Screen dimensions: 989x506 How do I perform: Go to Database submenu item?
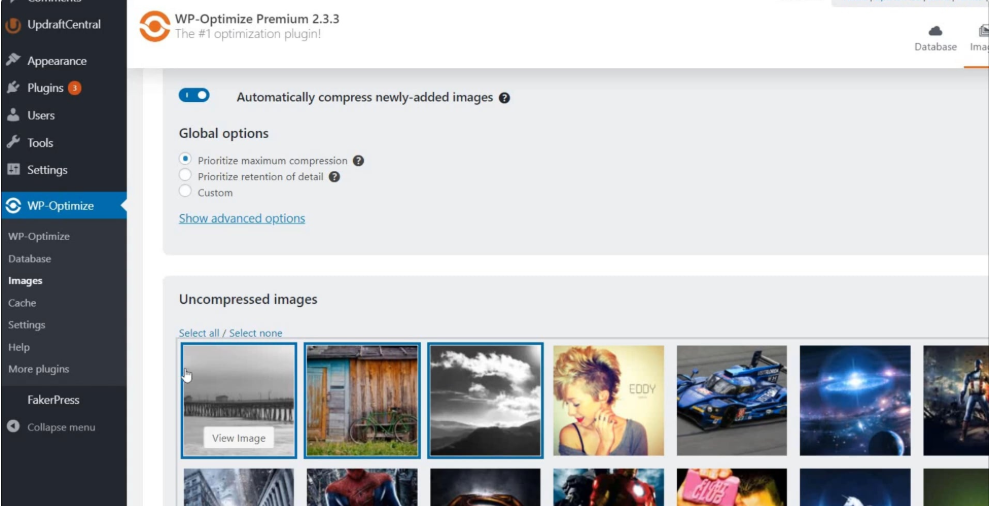[x=30, y=259]
